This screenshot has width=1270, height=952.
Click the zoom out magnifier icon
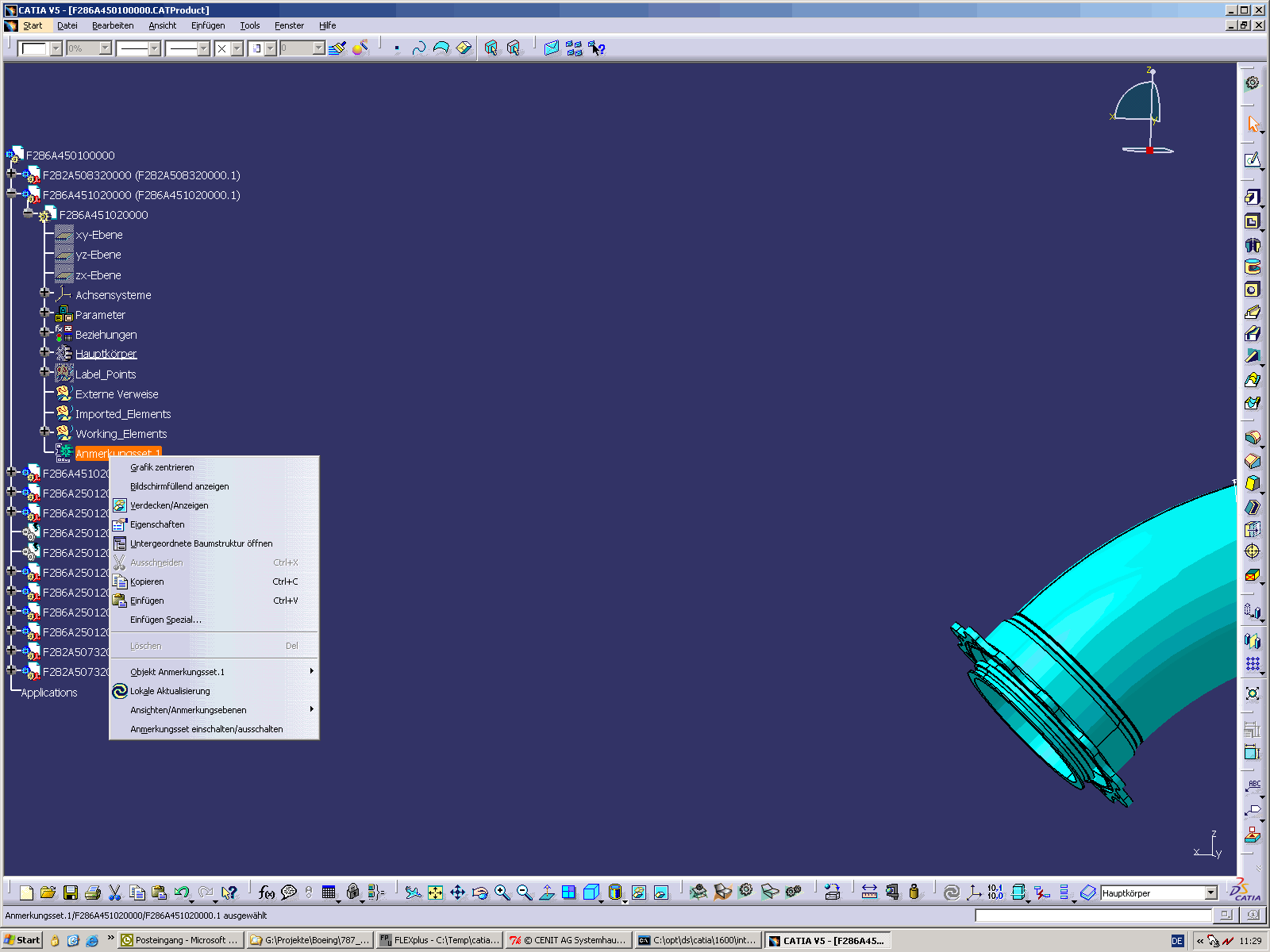(x=524, y=892)
